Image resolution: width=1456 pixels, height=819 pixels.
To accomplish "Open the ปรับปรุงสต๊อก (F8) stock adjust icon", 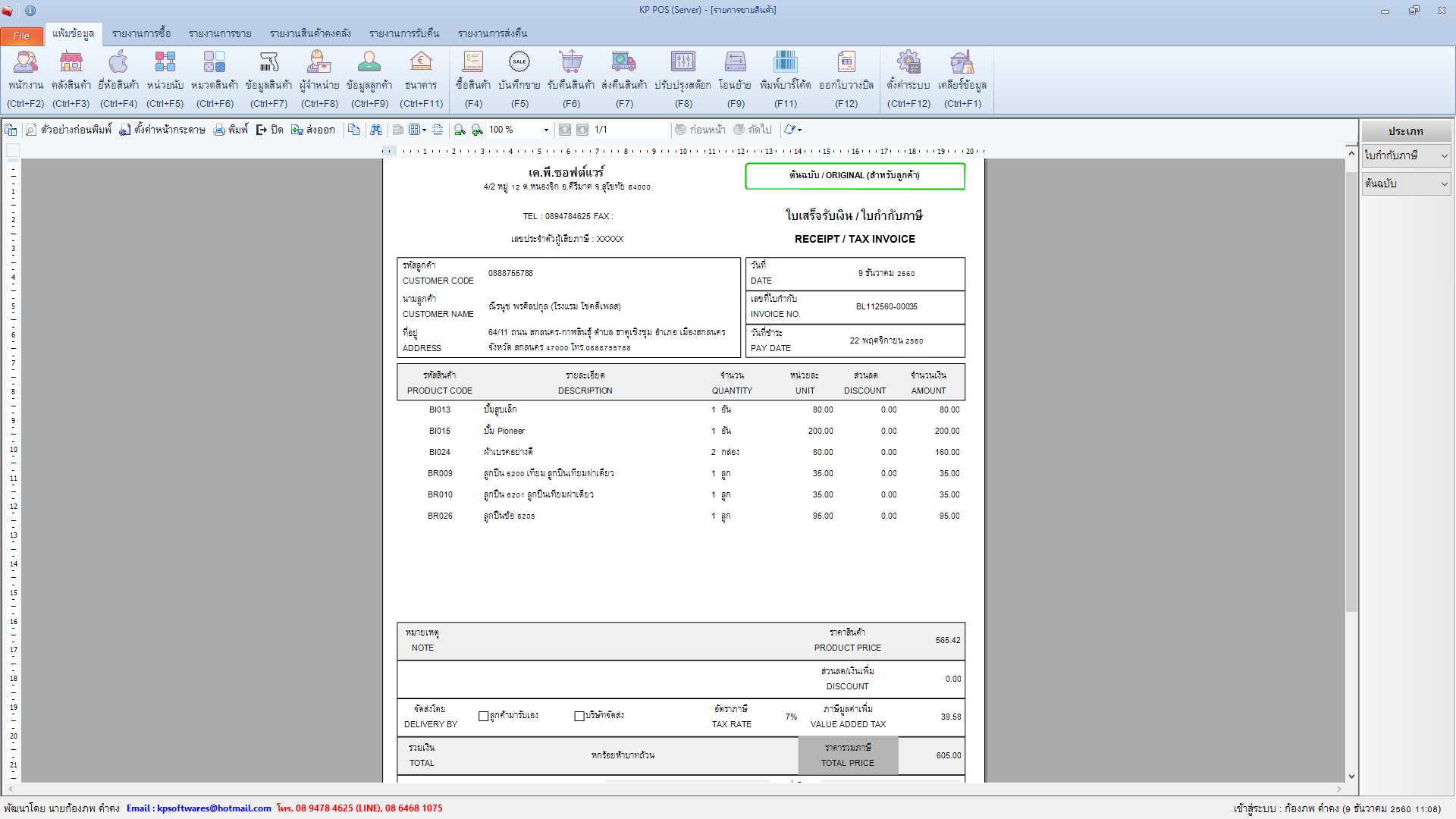I will tap(683, 80).
